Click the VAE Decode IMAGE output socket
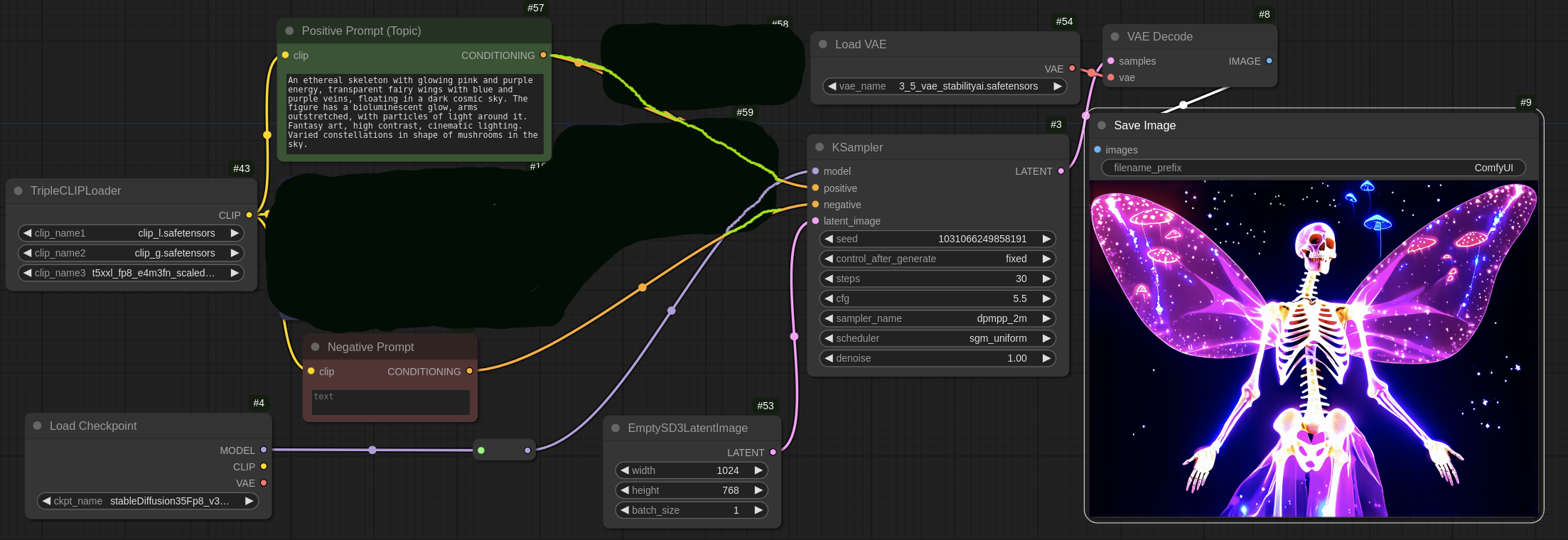Viewport: 1568px width, 540px height. [x=1269, y=61]
